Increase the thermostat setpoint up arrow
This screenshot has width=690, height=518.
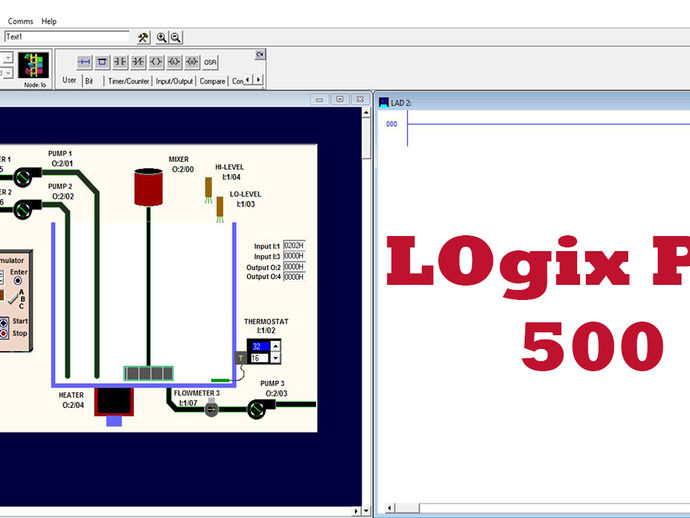point(275,346)
